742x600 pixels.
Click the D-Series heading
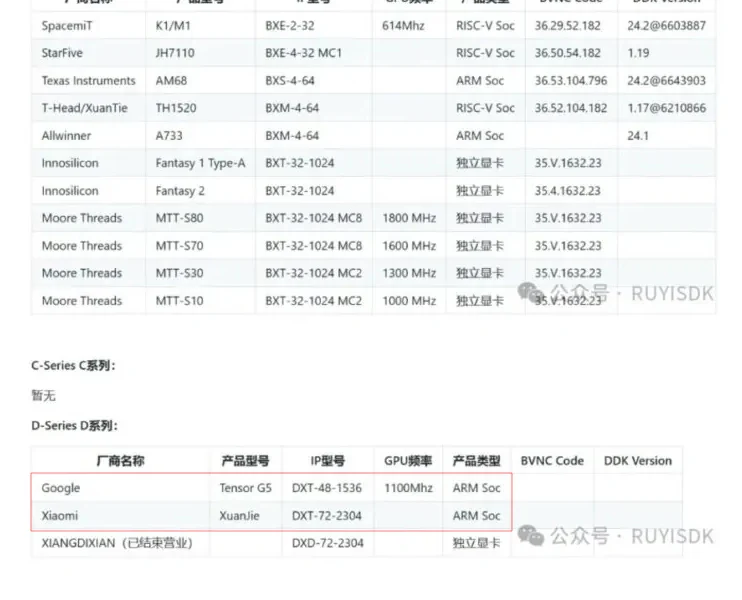click(74, 425)
